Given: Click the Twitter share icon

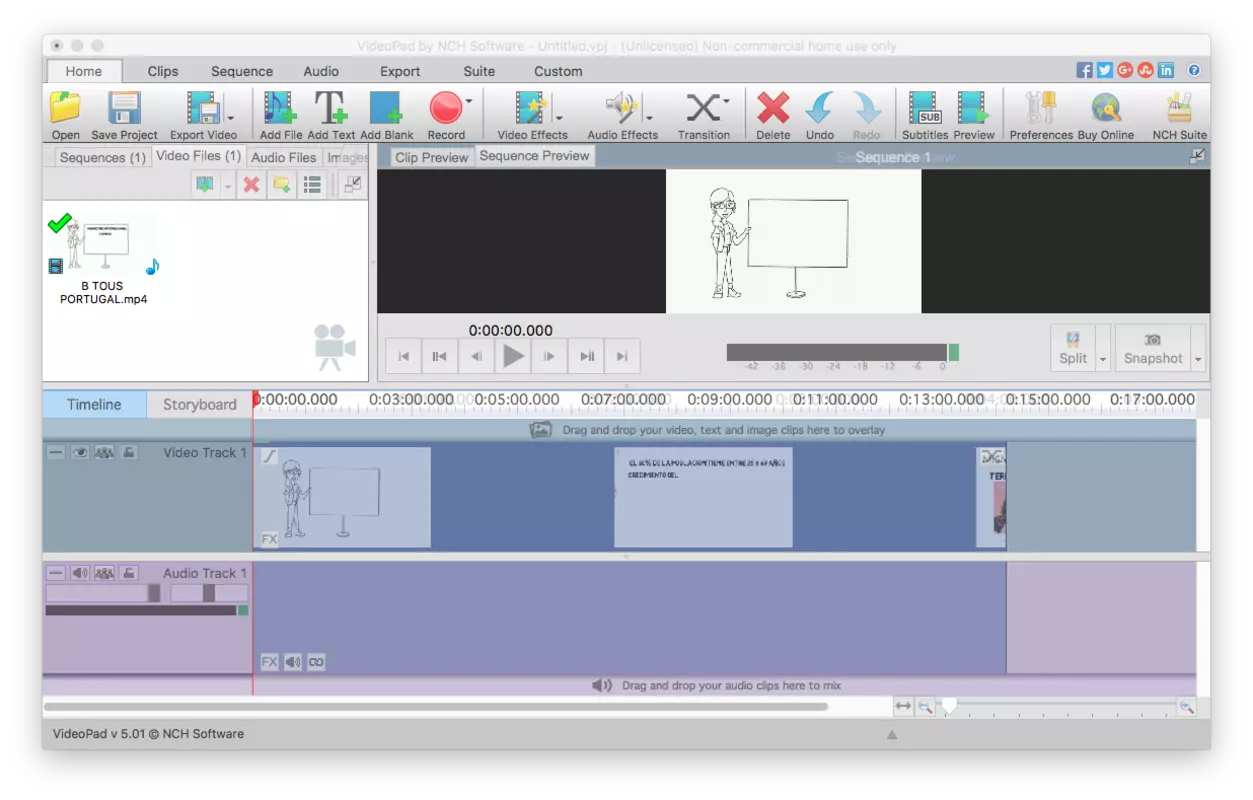Looking at the screenshot, I should click(x=1104, y=70).
